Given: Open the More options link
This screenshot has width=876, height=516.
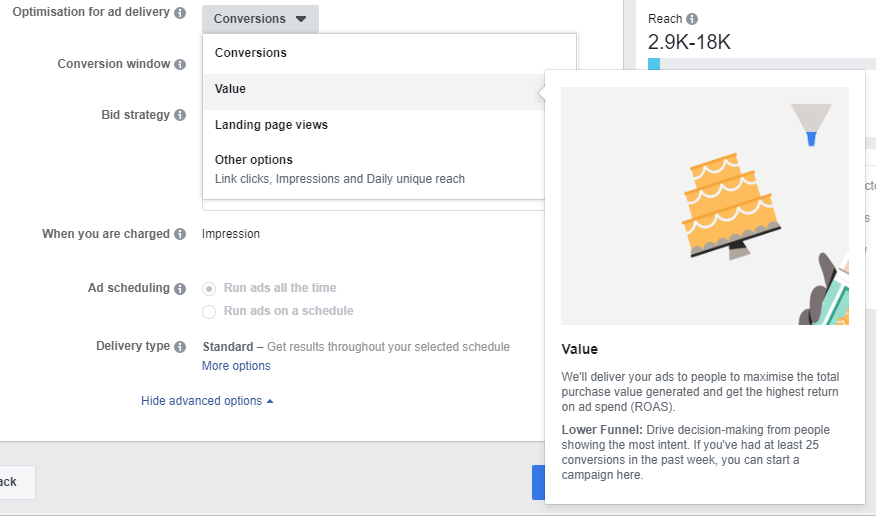Looking at the screenshot, I should click(236, 366).
